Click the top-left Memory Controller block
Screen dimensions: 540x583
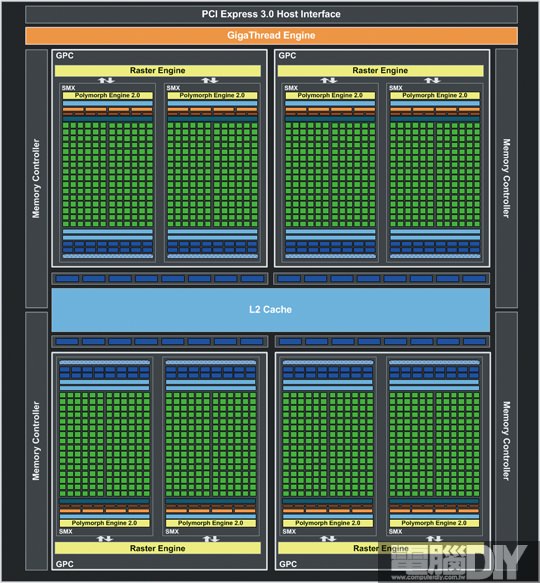click(36, 178)
